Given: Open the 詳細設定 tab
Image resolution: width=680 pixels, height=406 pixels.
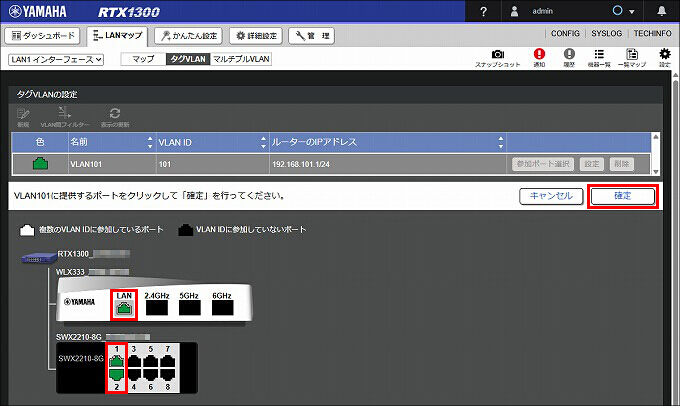Looking at the screenshot, I should [x=256, y=36].
